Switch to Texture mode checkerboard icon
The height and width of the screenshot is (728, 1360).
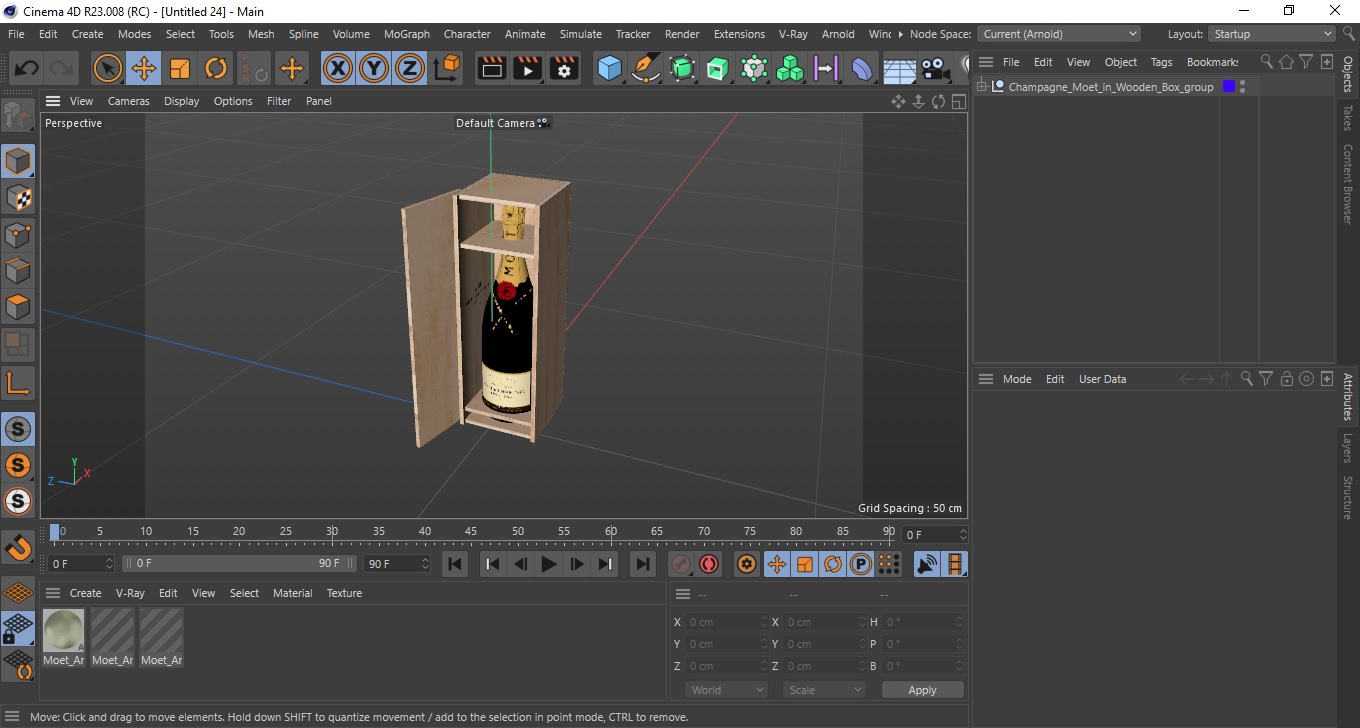point(18,198)
